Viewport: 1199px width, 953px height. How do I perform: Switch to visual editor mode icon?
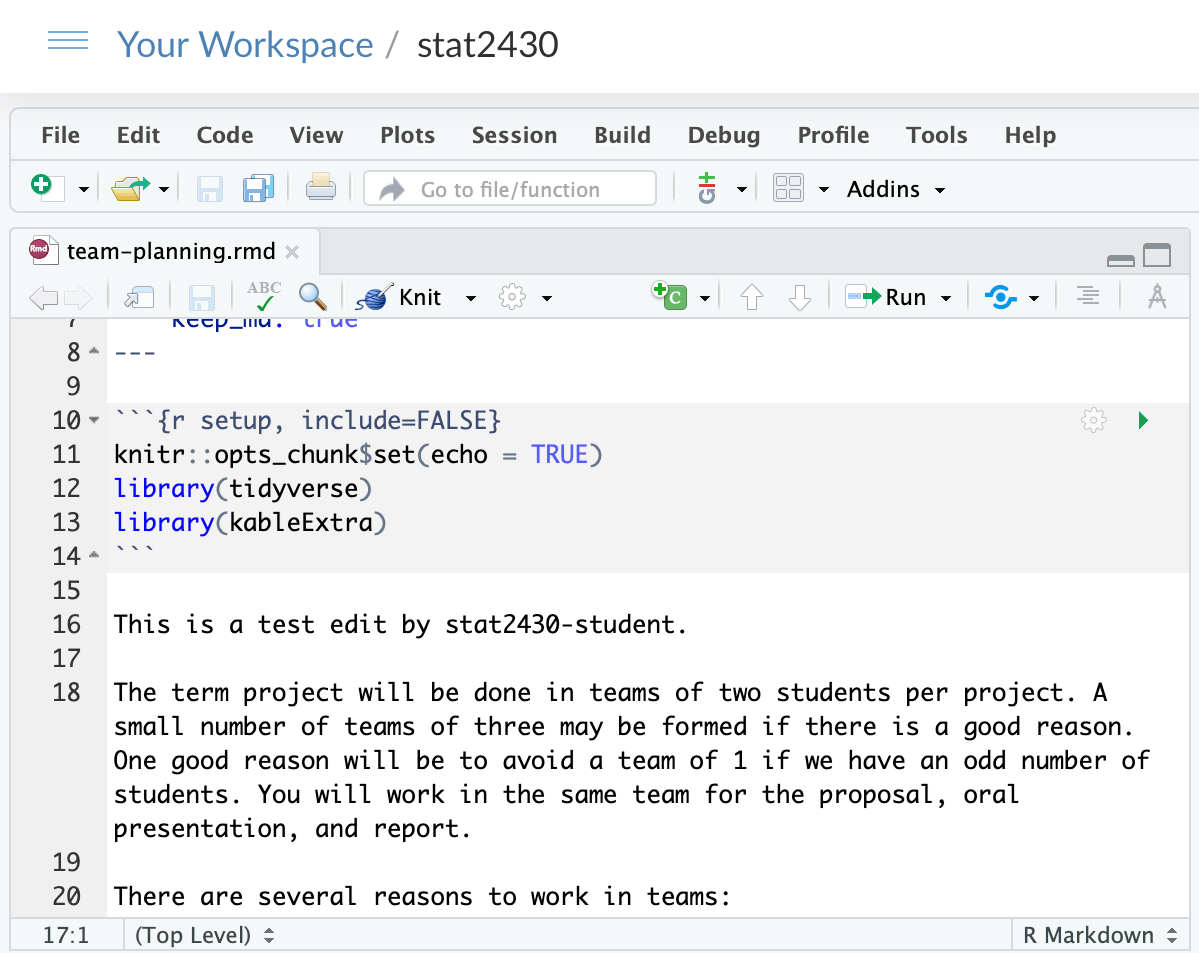coord(1157,297)
